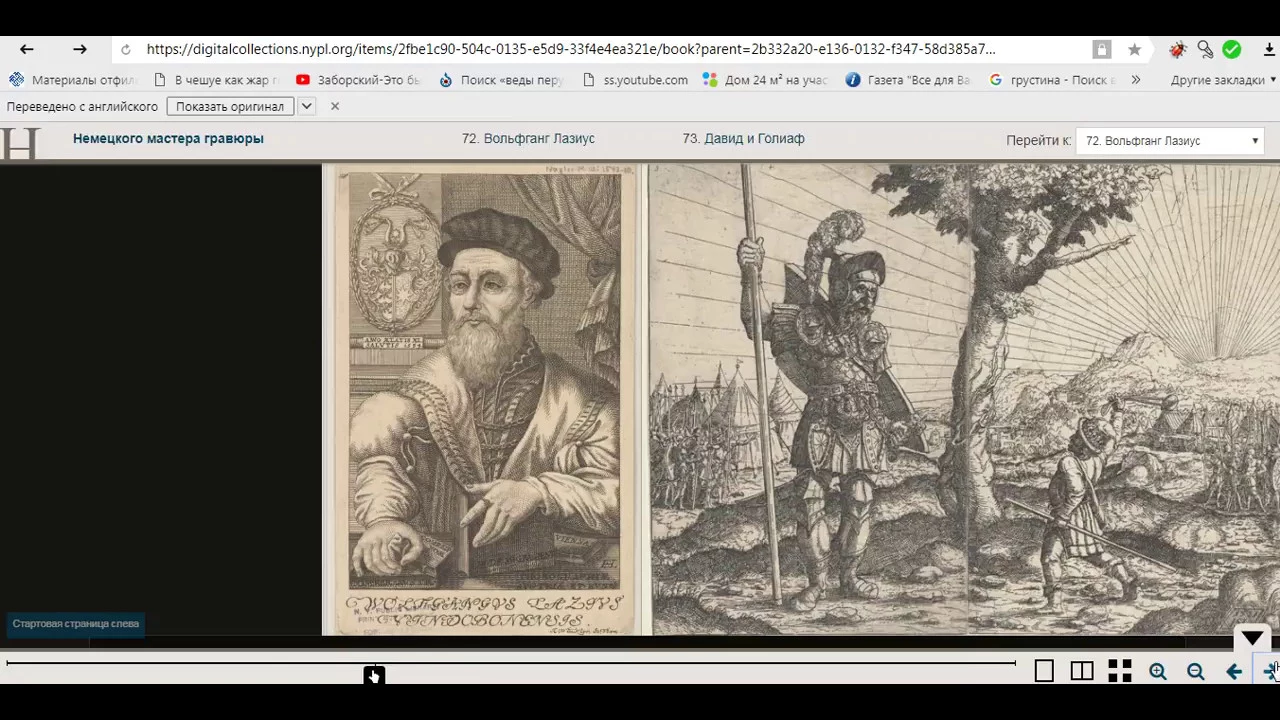1280x720 pixels.
Task: Click the '73. Давид и Голиаф' page caption
Action: pyautogui.click(x=743, y=139)
